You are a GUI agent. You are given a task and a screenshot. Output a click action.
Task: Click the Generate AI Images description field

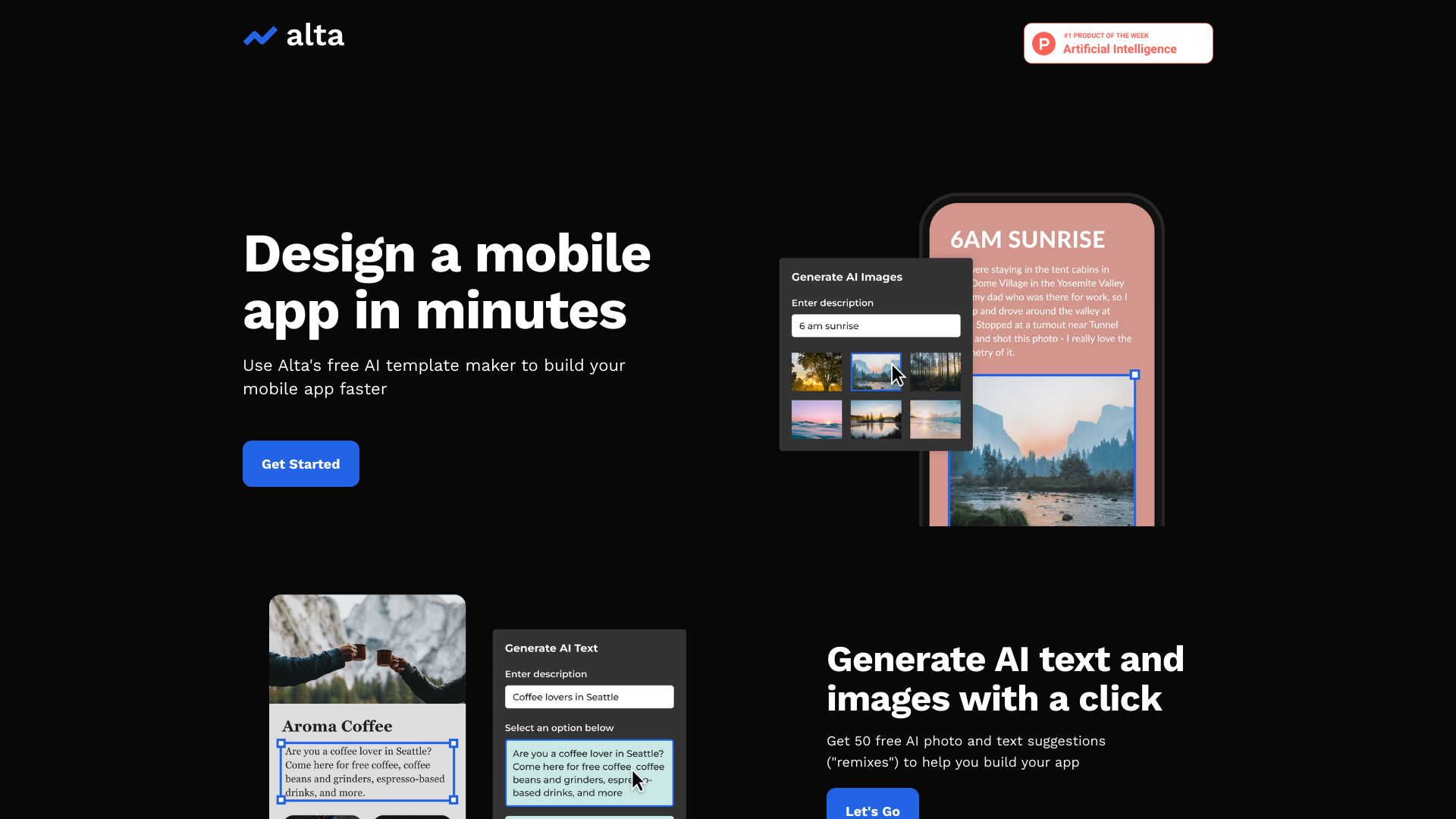point(875,325)
